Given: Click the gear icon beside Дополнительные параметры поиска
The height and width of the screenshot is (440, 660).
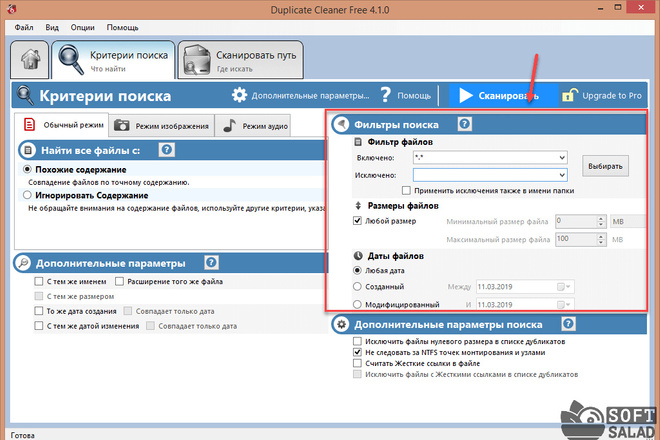Looking at the screenshot, I should tap(342, 325).
